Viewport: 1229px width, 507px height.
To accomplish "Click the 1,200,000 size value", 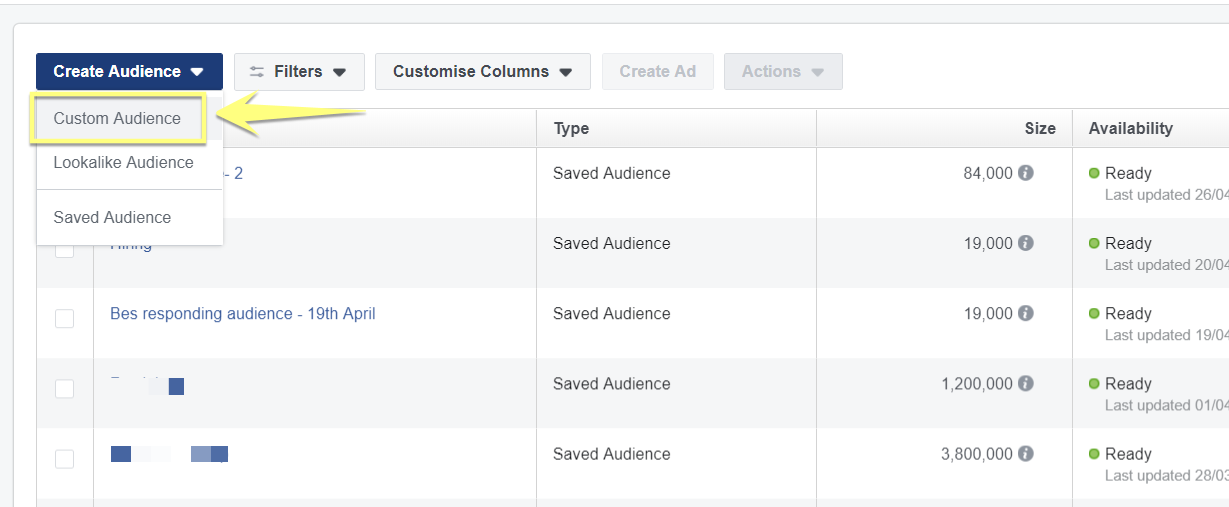I will point(977,384).
